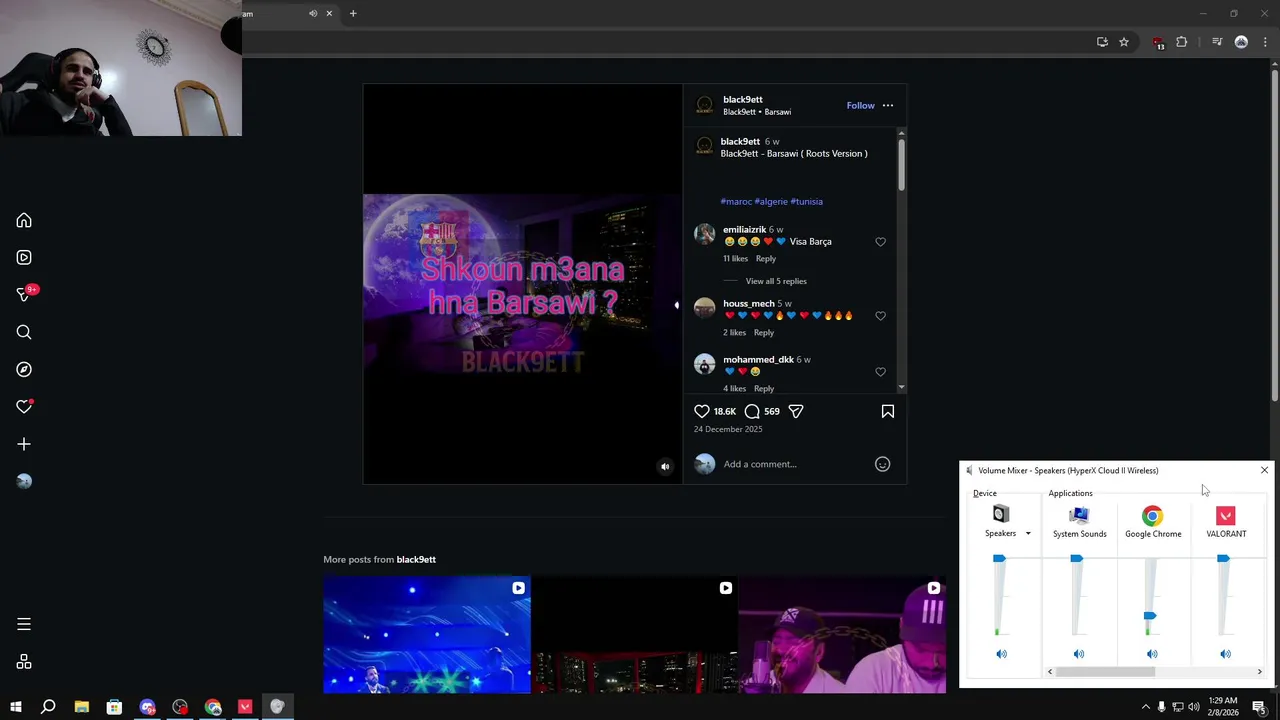Open the Speakers device dropdown
The image size is (1280, 720).
[1027, 534]
